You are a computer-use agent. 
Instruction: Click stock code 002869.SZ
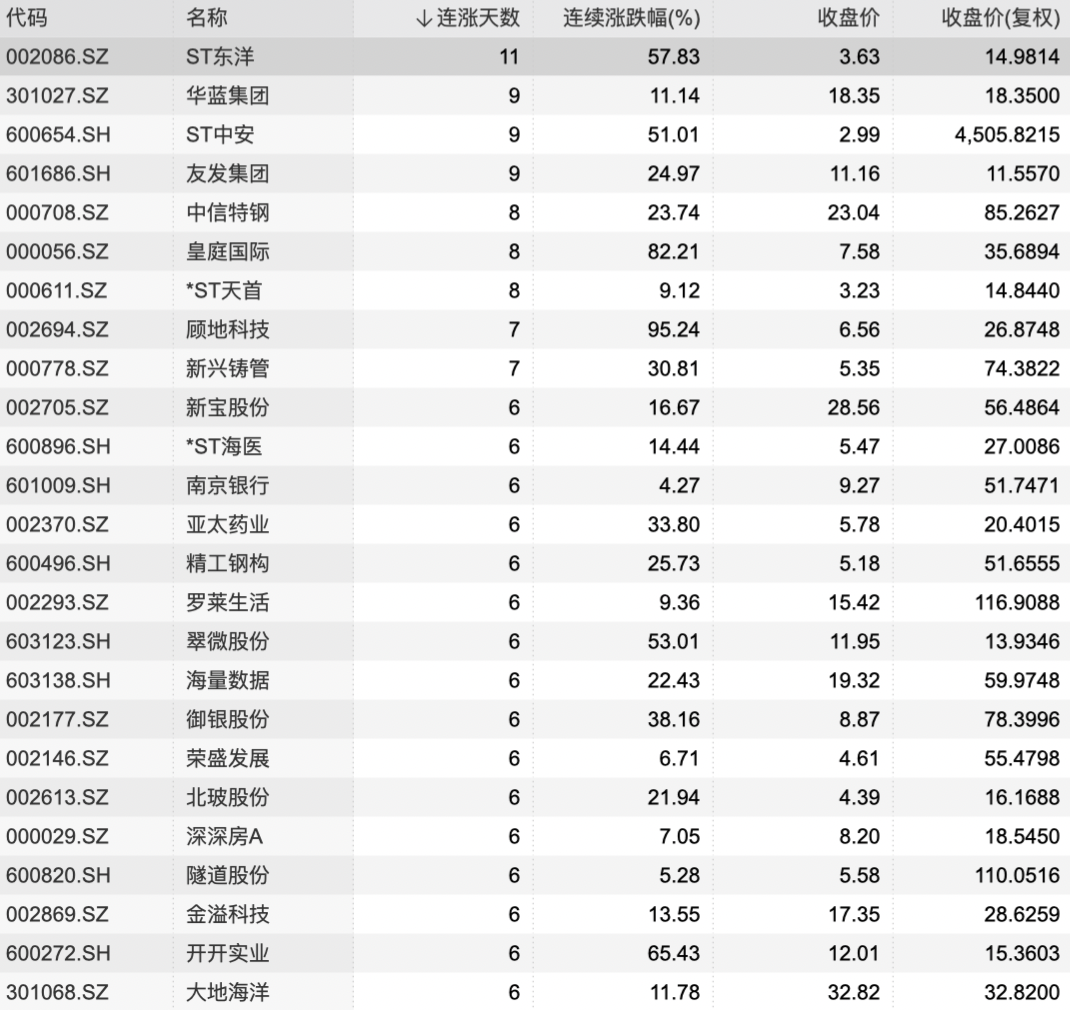point(57,913)
